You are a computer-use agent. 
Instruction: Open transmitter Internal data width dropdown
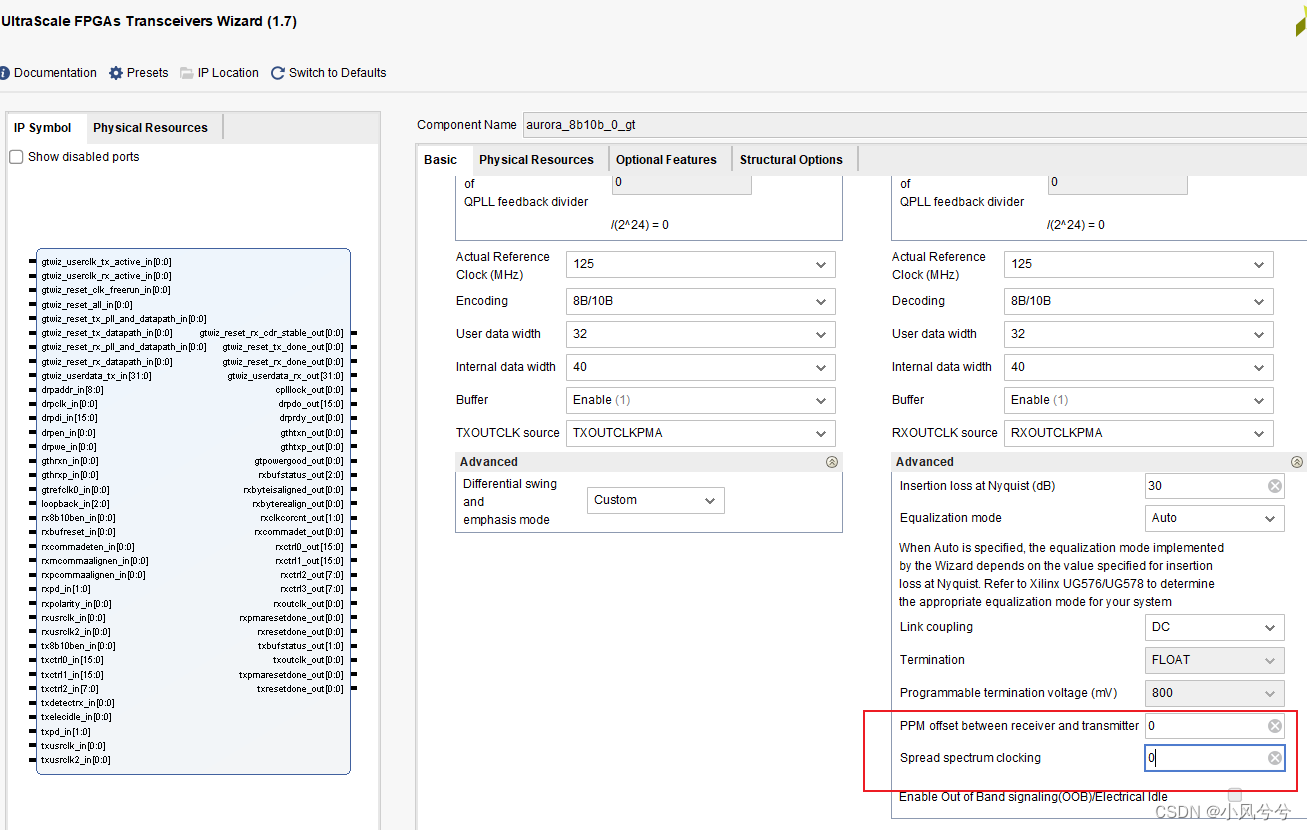click(x=701, y=367)
